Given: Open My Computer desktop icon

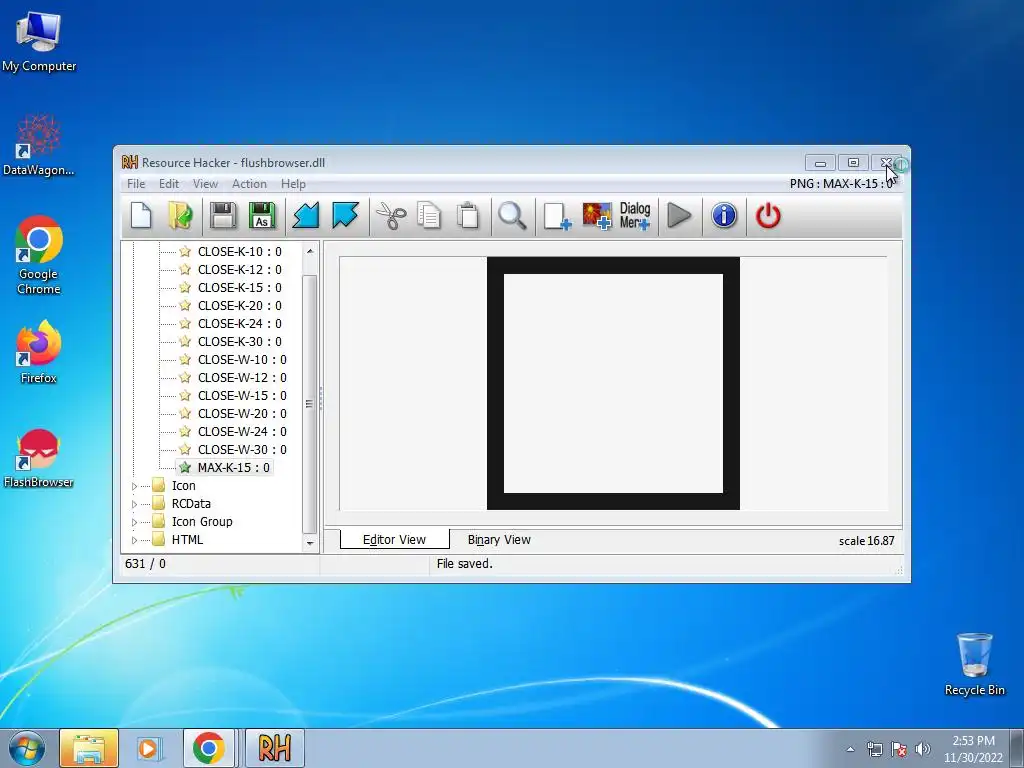Looking at the screenshot, I should point(39,42).
